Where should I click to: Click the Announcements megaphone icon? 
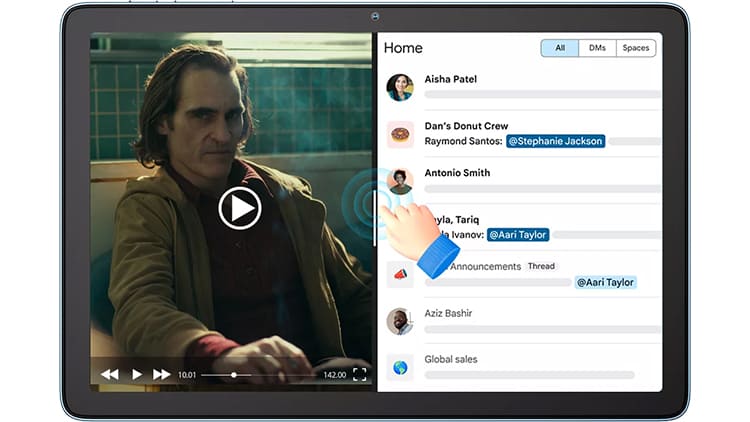[400, 274]
